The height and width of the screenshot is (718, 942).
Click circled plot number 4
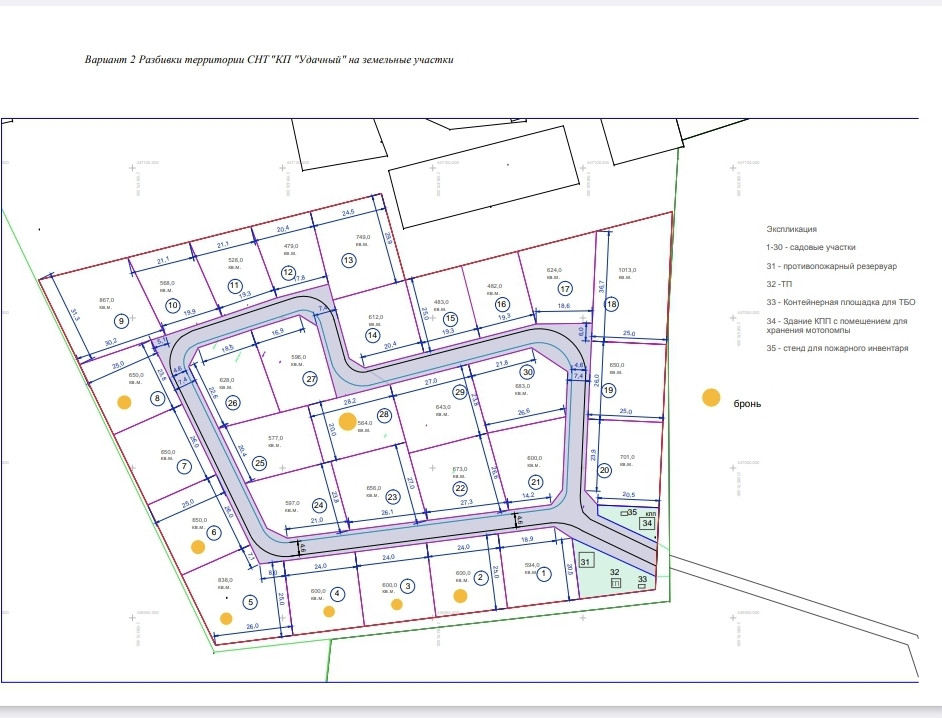click(337, 594)
